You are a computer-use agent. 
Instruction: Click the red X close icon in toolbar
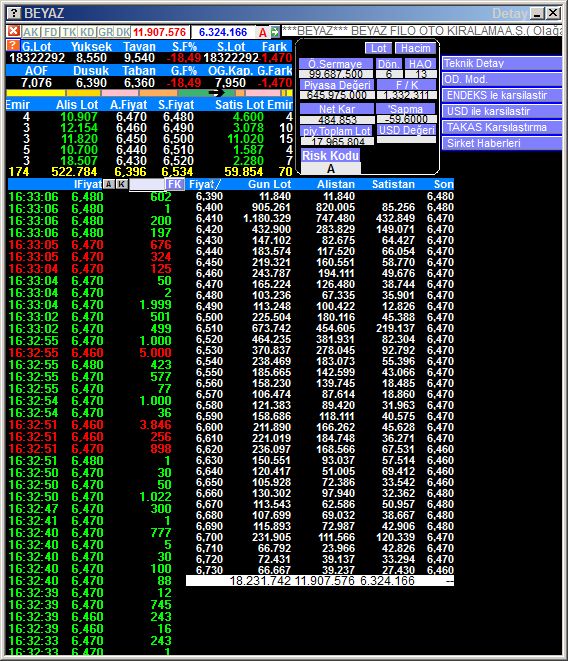click(13, 31)
